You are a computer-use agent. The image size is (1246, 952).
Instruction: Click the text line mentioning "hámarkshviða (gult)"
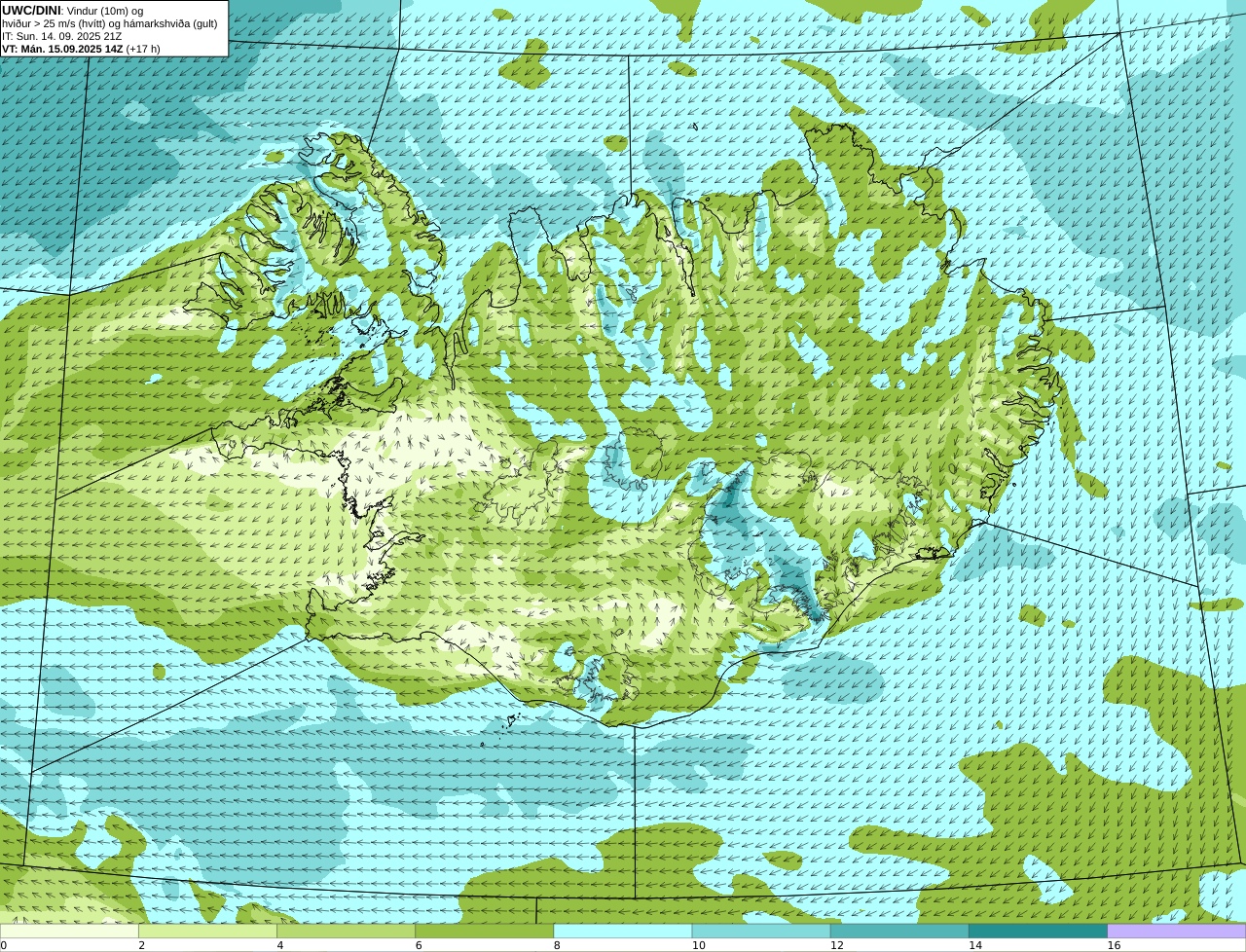coord(109,23)
